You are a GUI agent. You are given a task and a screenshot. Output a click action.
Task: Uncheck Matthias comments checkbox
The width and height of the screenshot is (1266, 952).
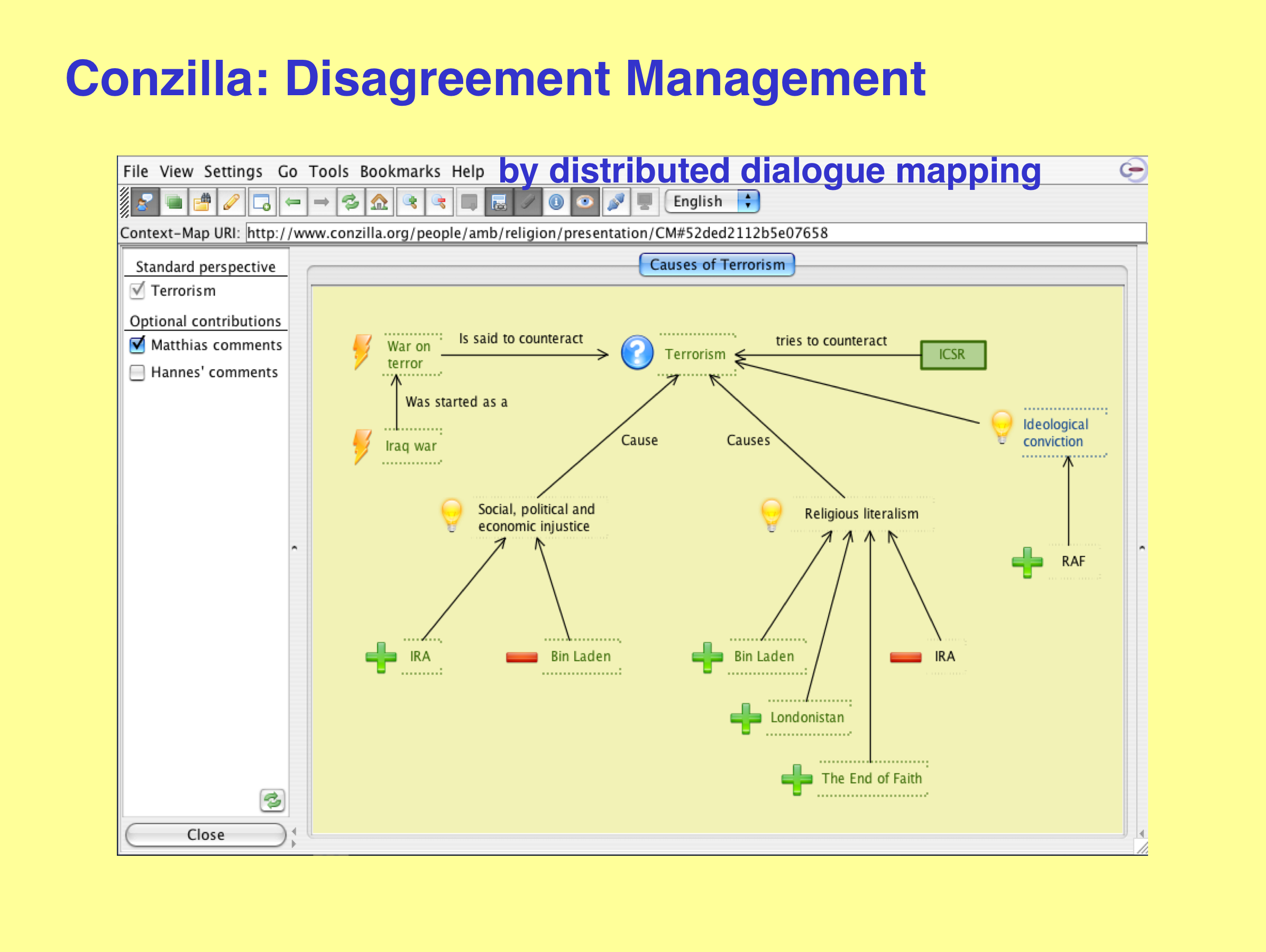point(137,345)
